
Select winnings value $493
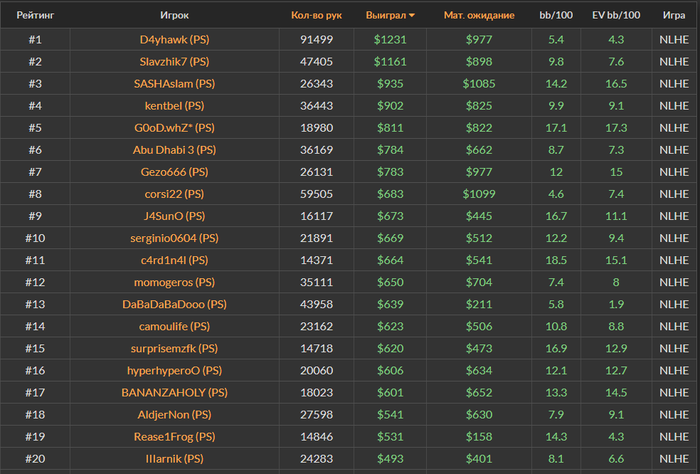pos(390,458)
